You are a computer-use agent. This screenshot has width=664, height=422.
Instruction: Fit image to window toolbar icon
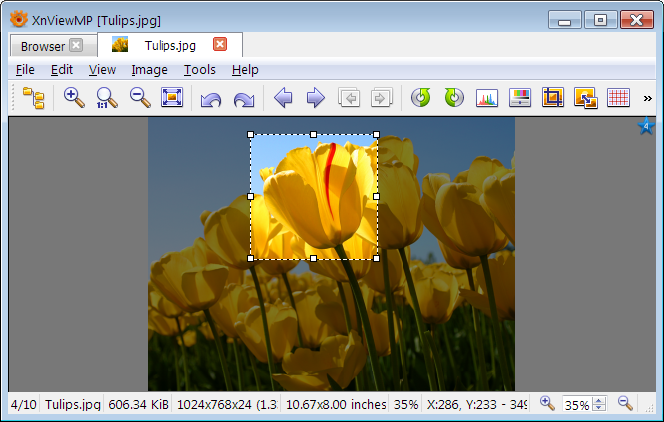click(172, 98)
